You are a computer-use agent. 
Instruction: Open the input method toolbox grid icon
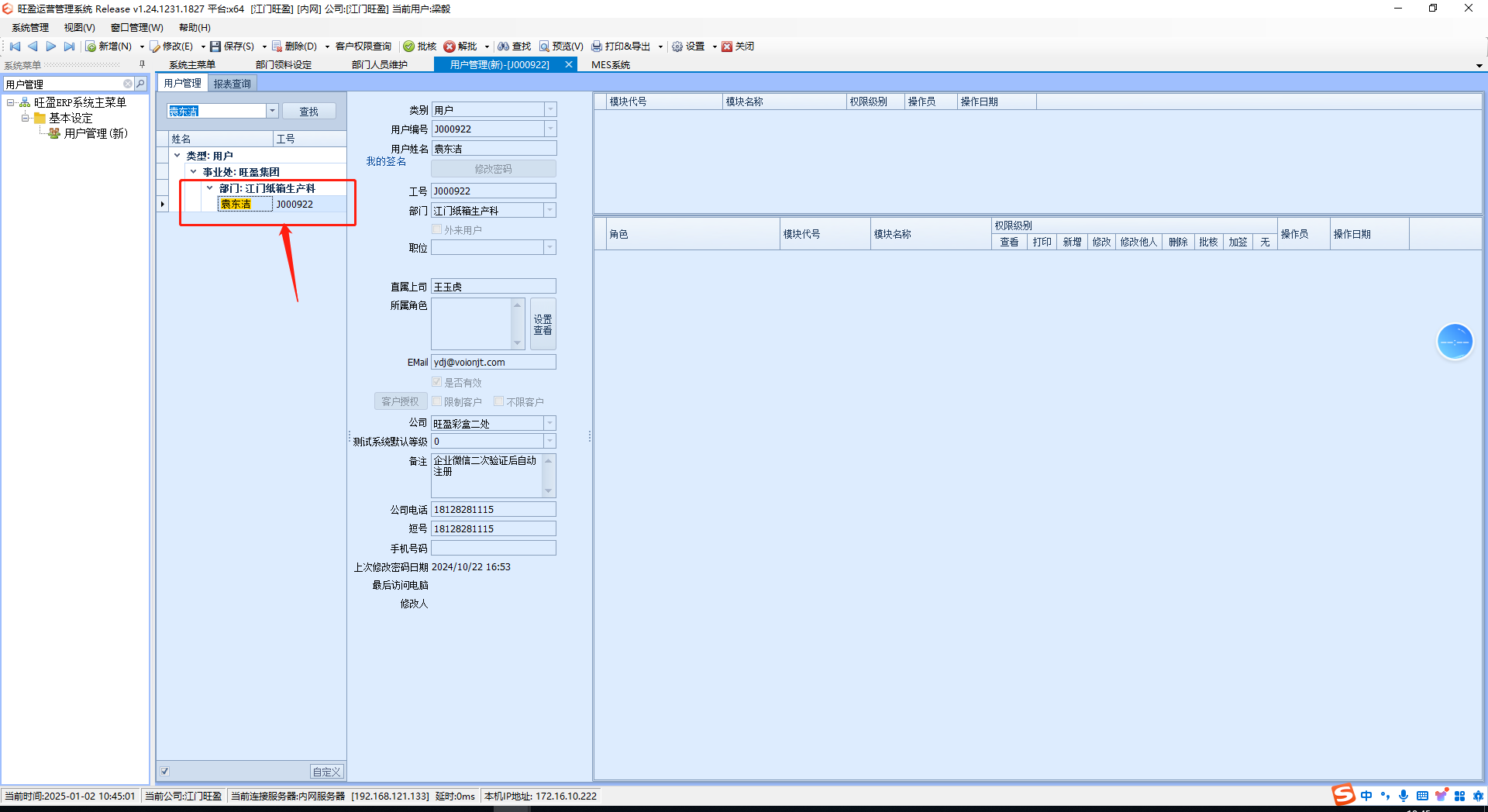tap(1459, 796)
